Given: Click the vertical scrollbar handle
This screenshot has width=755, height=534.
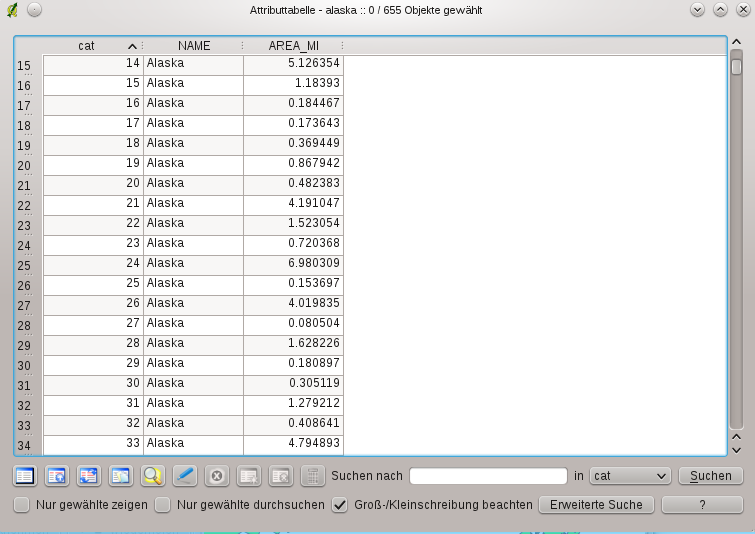Looking at the screenshot, I should (x=736, y=66).
